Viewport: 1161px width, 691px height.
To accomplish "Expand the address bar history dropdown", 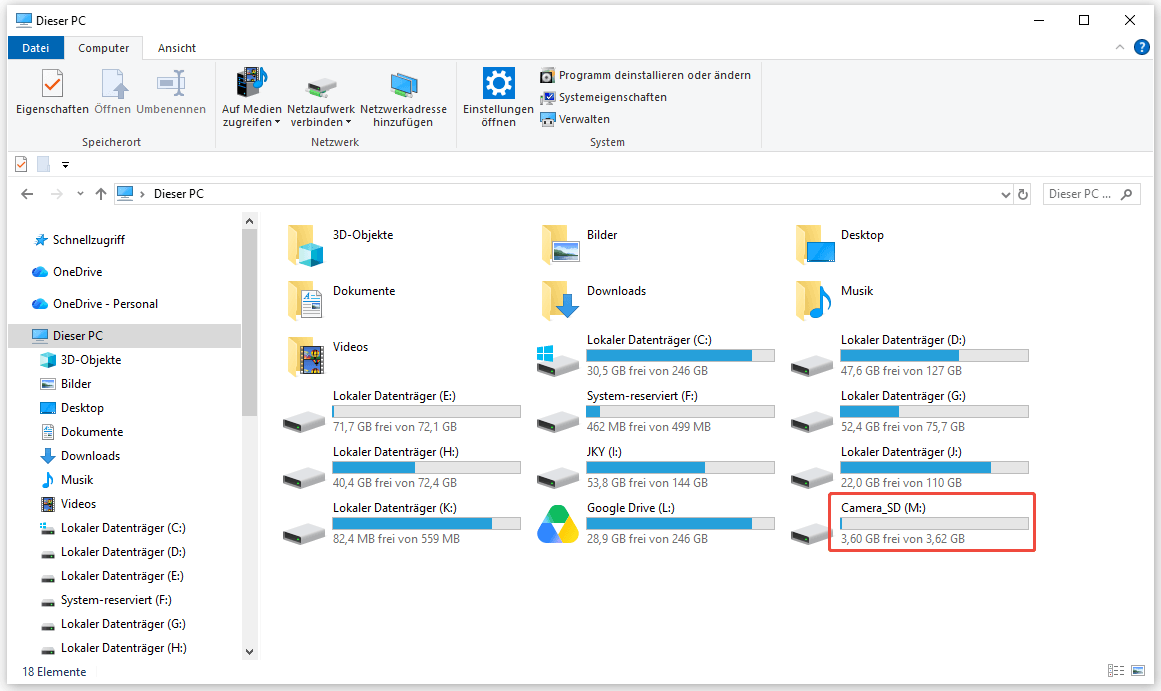I will 1006,195.
